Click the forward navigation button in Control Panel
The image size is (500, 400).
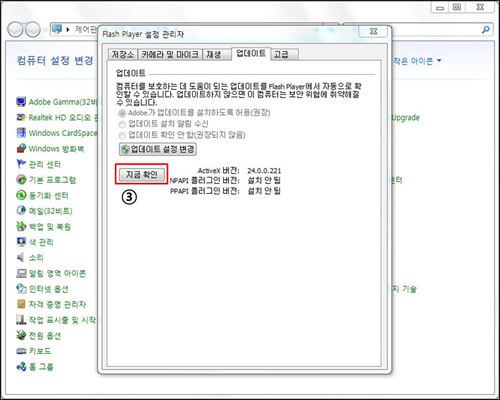[x=33, y=30]
